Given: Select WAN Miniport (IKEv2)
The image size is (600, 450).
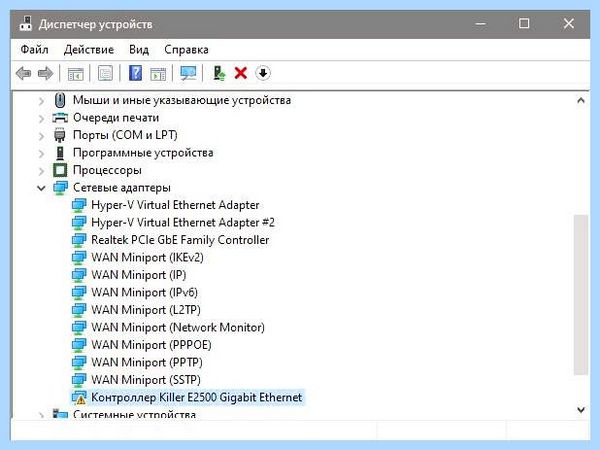Looking at the screenshot, I should click(x=147, y=257).
